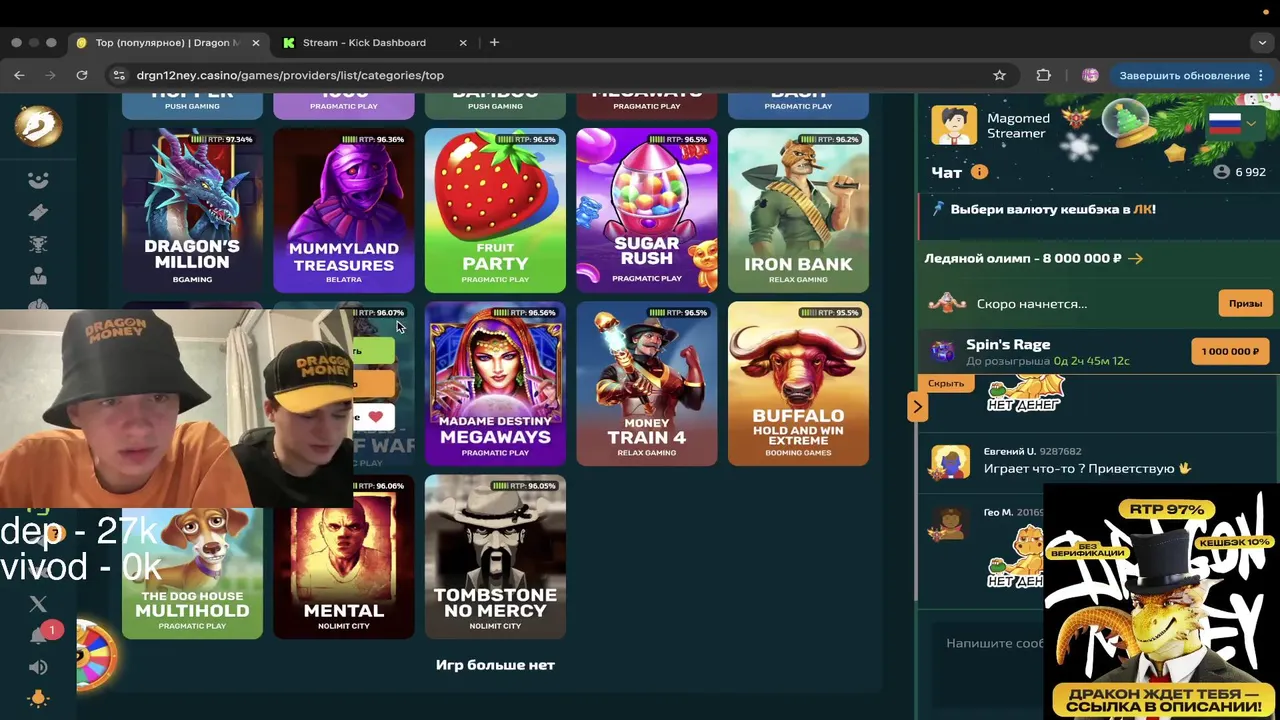Image resolution: width=1280 pixels, height=720 pixels.
Task: Open Ледяной олимп arrow link
Action: (x=1135, y=258)
